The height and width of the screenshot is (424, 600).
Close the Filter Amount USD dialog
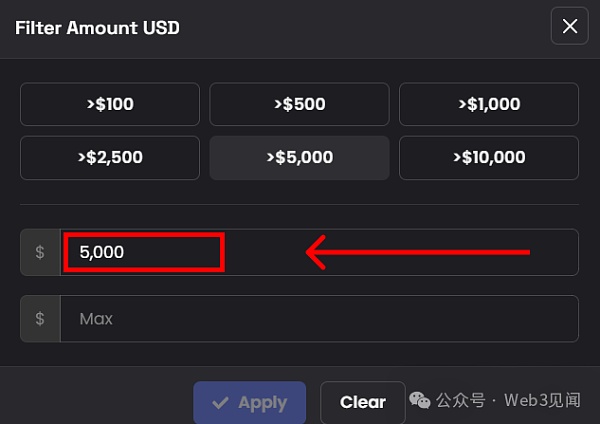(x=570, y=26)
